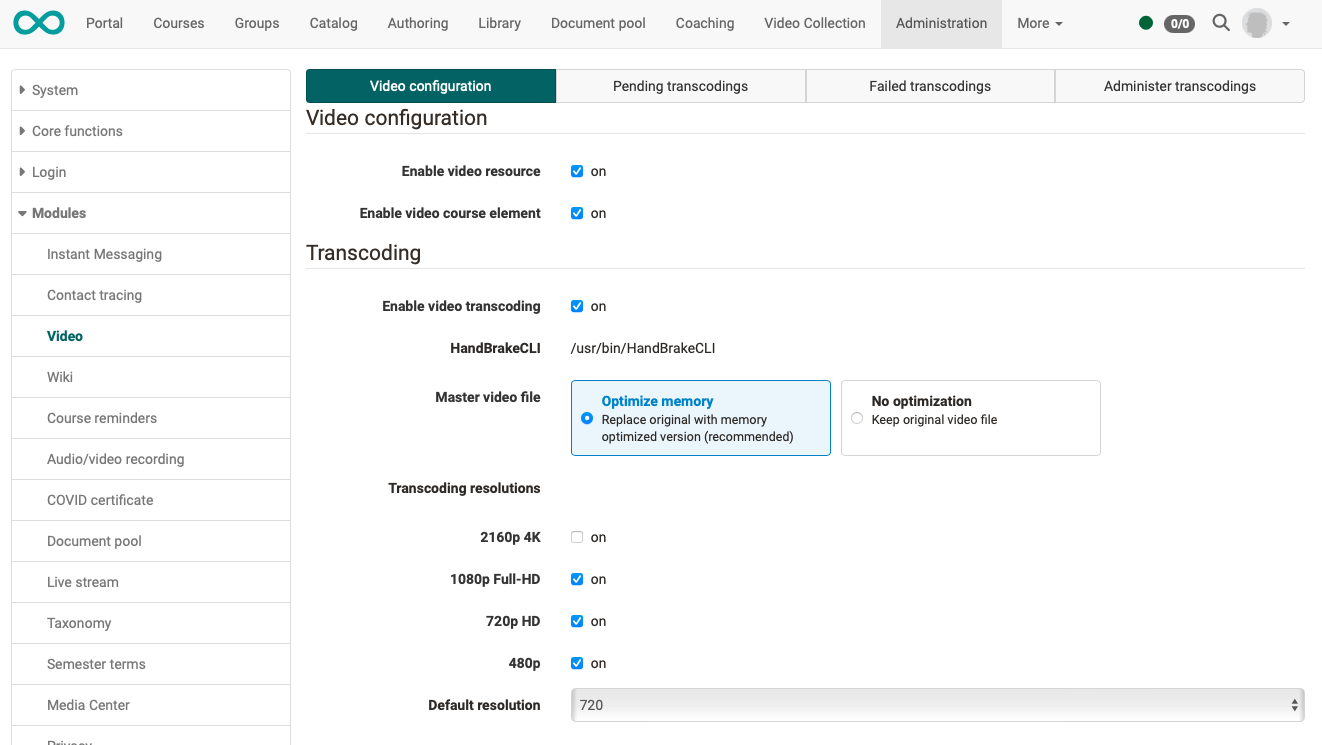Click the green online status indicator
Image resolution: width=1322 pixels, height=745 pixels.
click(1146, 22)
